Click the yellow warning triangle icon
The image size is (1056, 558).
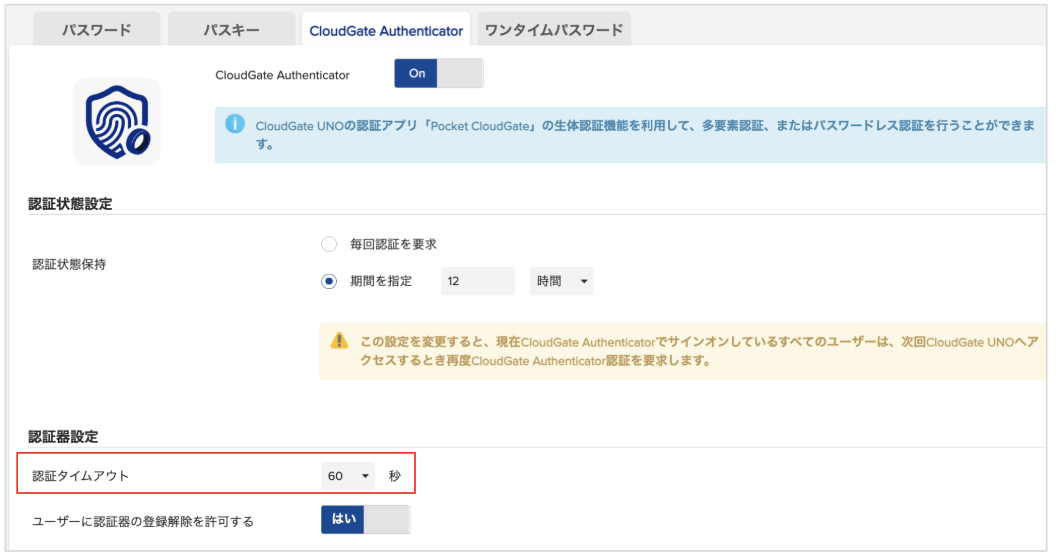(339, 341)
